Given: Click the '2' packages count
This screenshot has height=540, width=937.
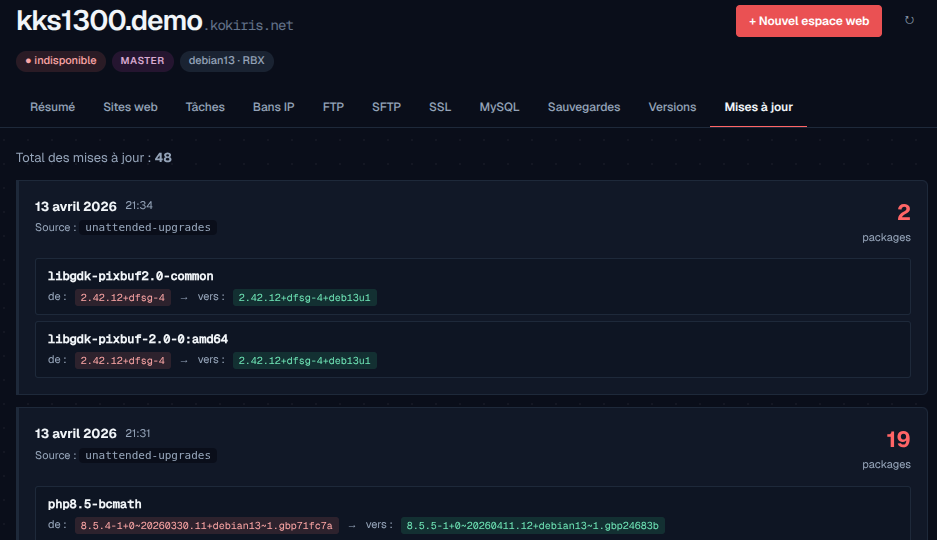Looking at the screenshot, I should pos(904,213).
